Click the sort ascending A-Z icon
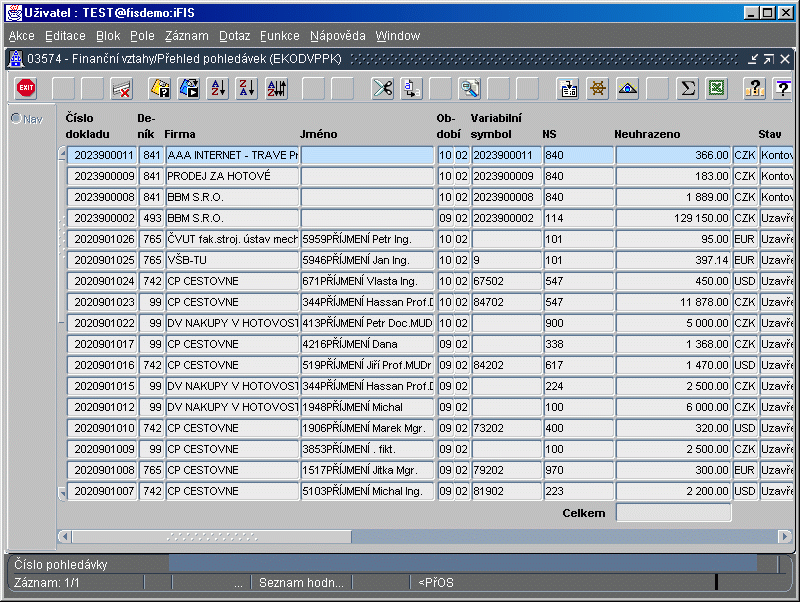 pyautogui.click(x=218, y=89)
